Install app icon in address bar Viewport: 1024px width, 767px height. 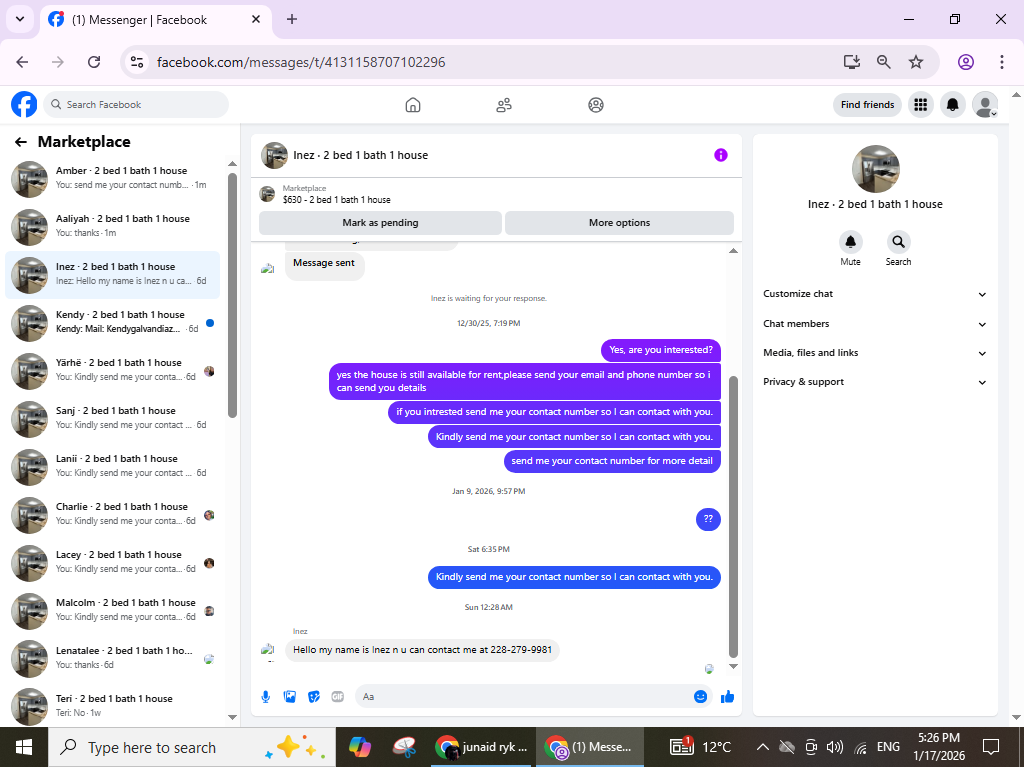tap(852, 62)
